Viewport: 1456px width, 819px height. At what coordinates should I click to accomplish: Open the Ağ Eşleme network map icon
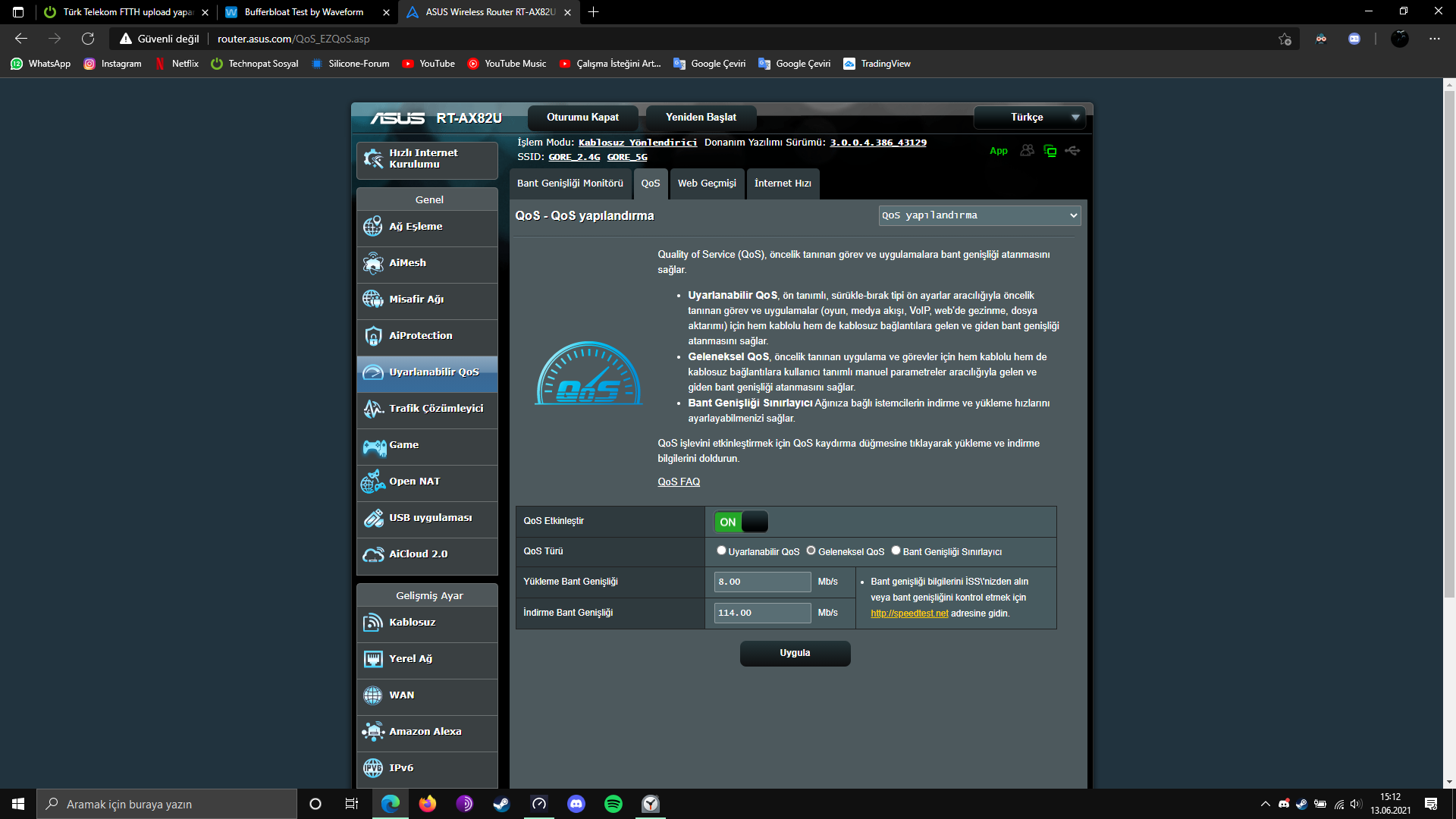click(x=372, y=227)
